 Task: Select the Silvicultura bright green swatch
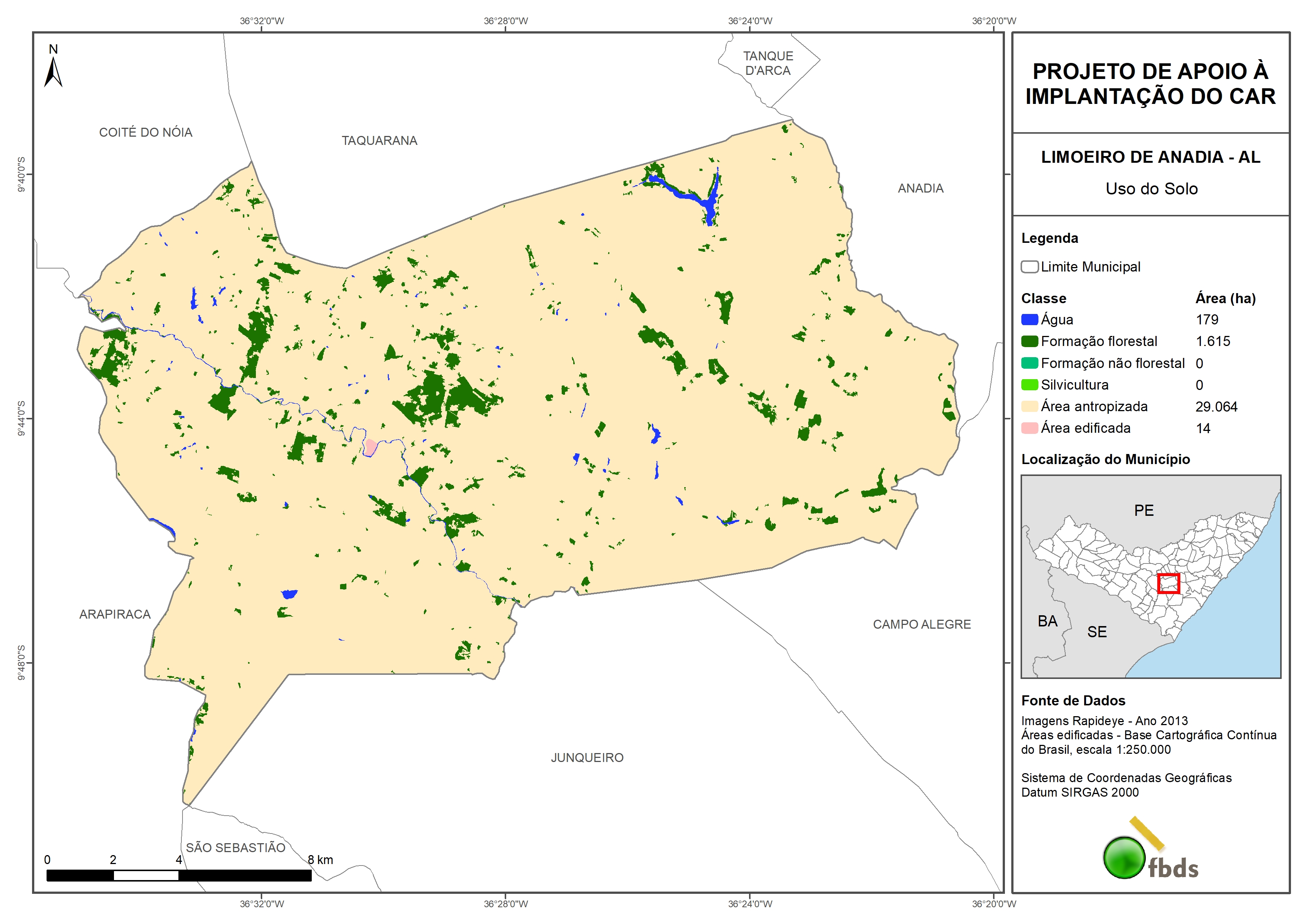[1029, 385]
